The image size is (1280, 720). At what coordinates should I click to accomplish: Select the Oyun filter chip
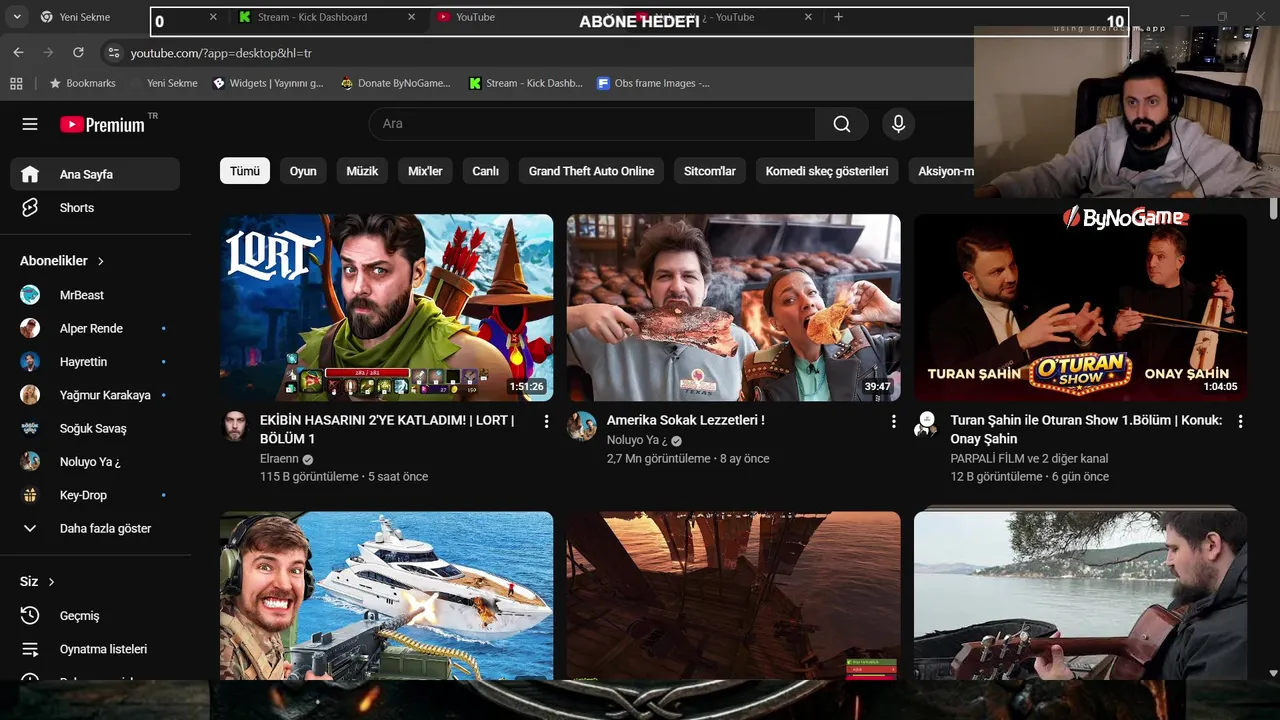[x=303, y=171]
